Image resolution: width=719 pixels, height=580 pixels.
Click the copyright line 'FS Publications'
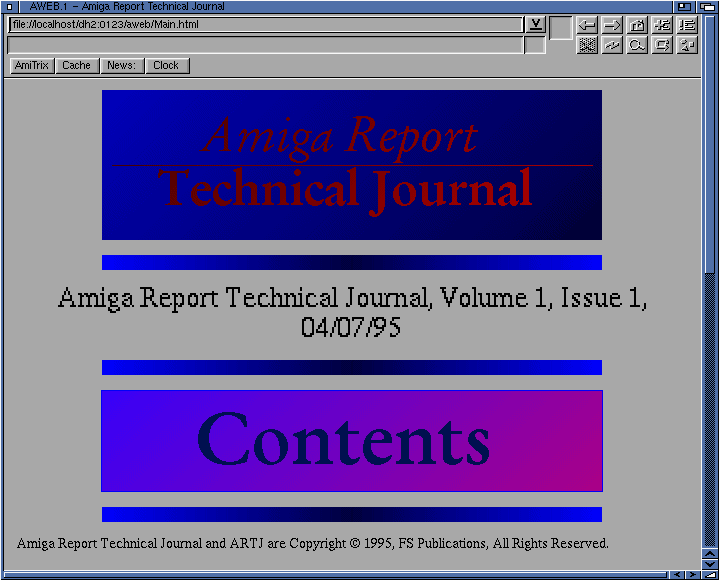point(442,543)
